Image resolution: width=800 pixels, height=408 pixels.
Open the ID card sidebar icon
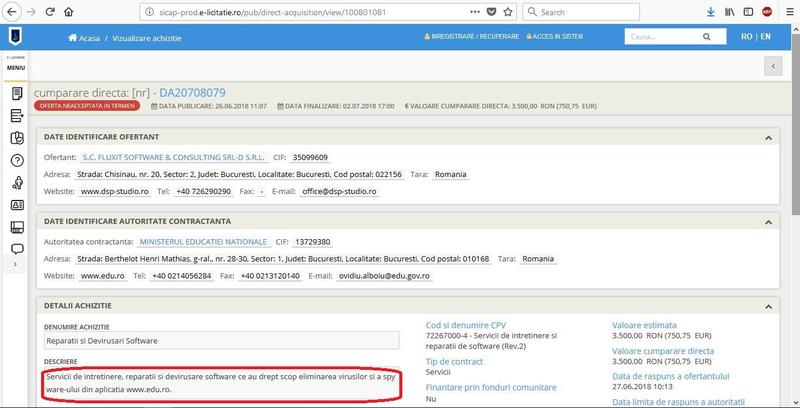point(17,205)
